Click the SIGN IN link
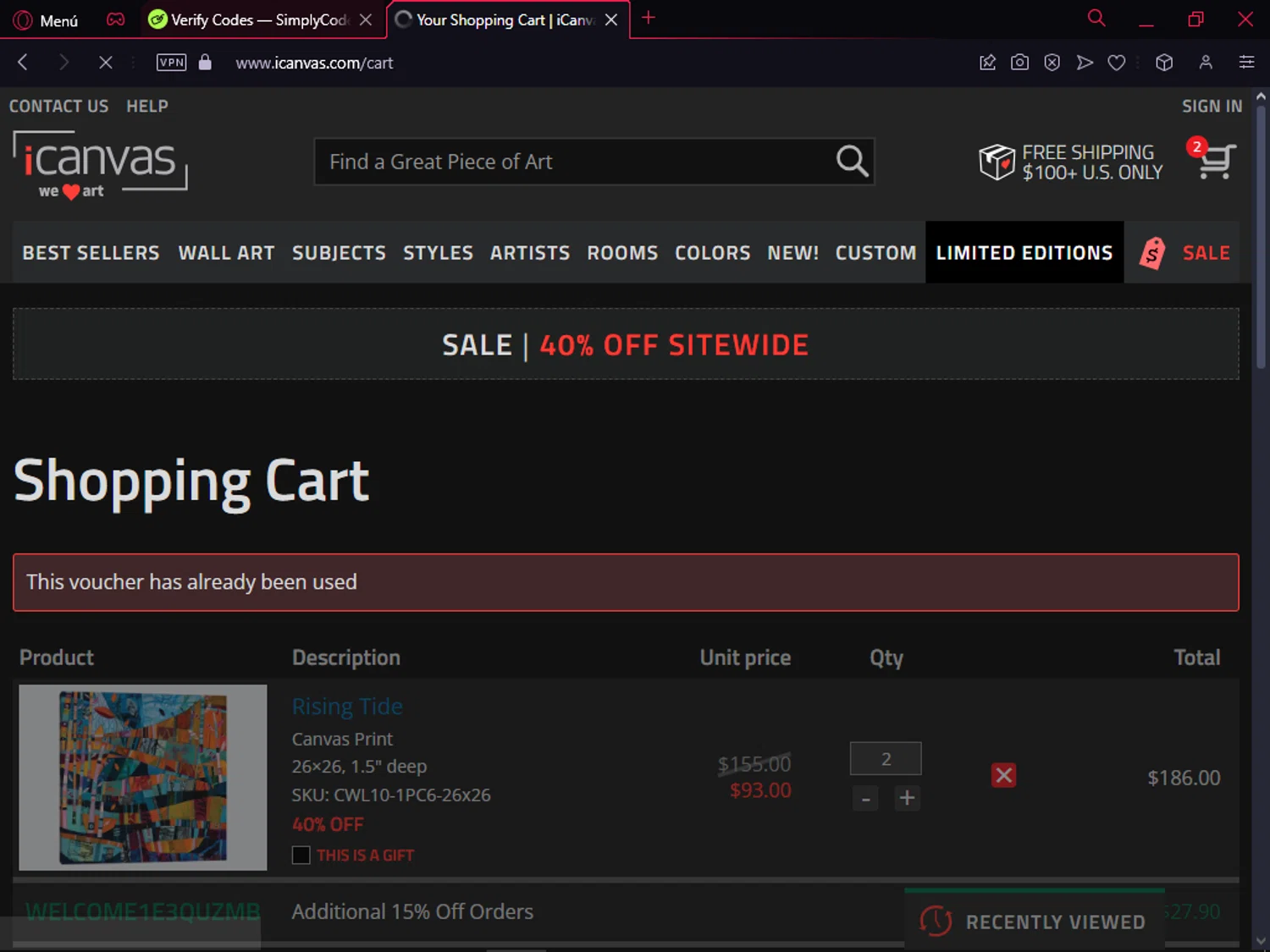The width and height of the screenshot is (1270, 952). (1212, 106)
